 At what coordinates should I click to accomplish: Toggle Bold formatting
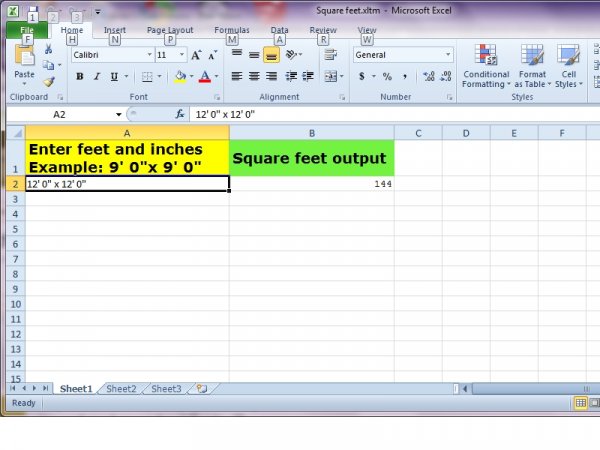(x=80, y=77)
